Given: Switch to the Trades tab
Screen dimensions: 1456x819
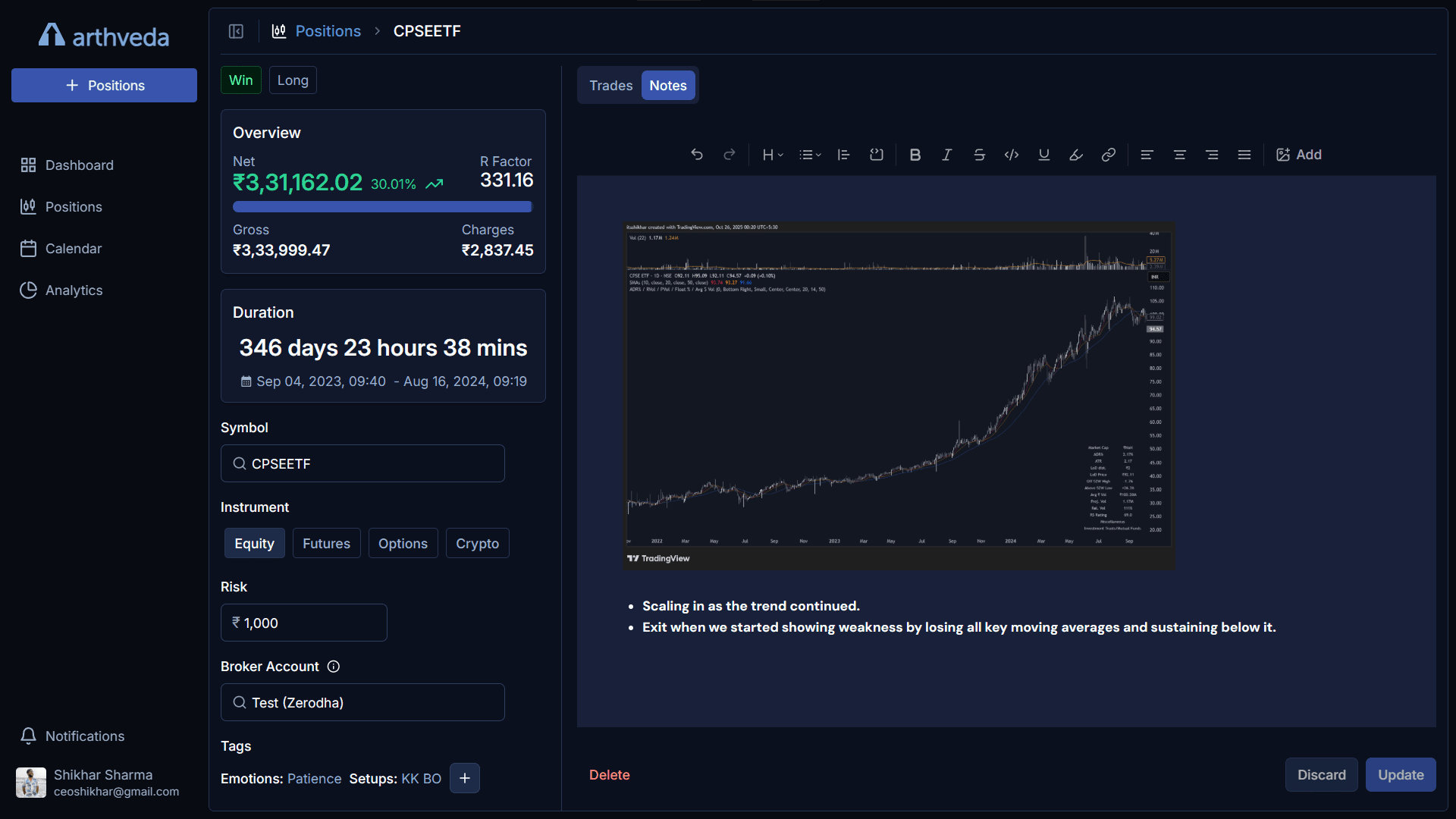Looking at the screenshot, I should tap(610, 86).
